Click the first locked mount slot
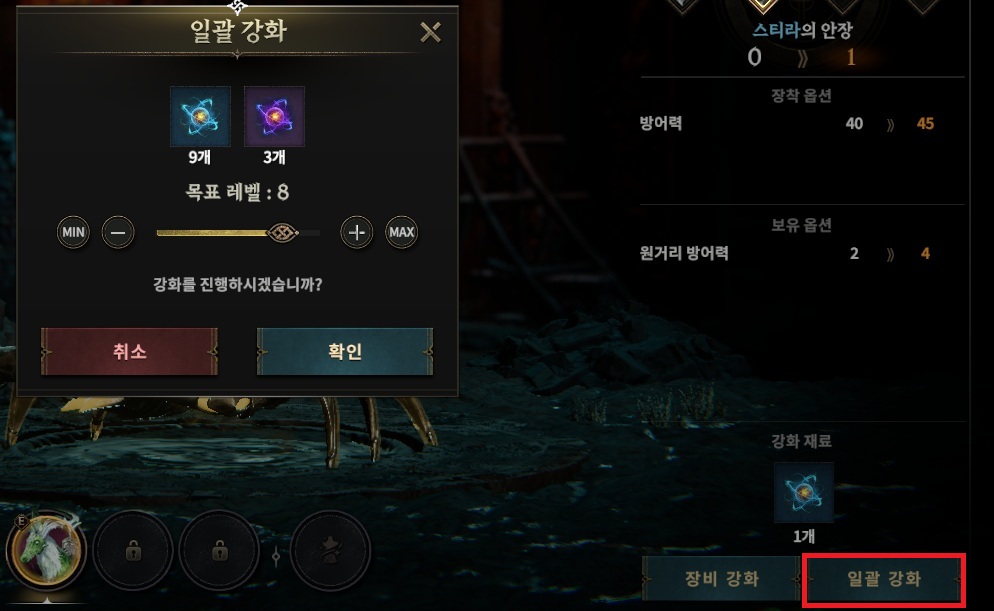994x611 pixels. click(133, 551)
